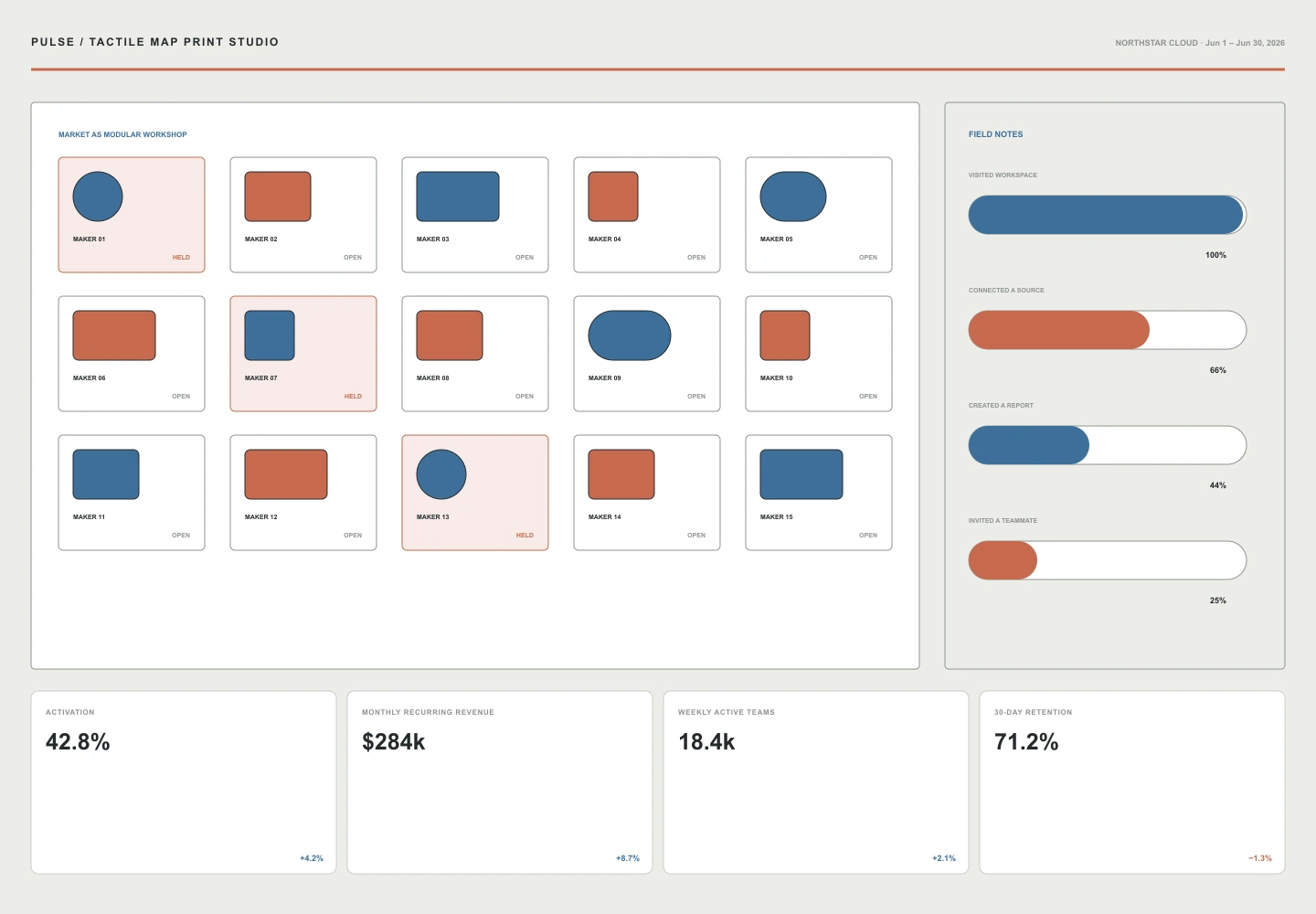
Task: Click the OPEN status on Maker 09
Action: click(x=696, y=397)
